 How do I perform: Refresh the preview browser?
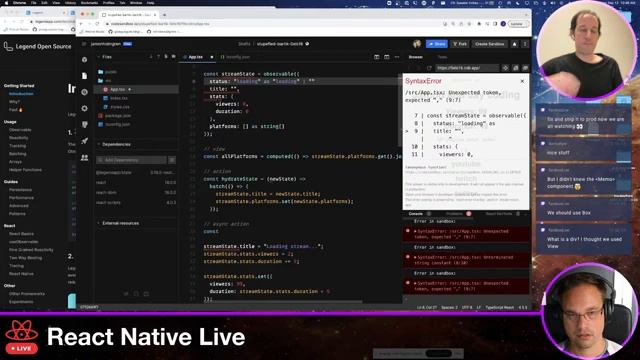pyautogui.click(x=429, y=68)
